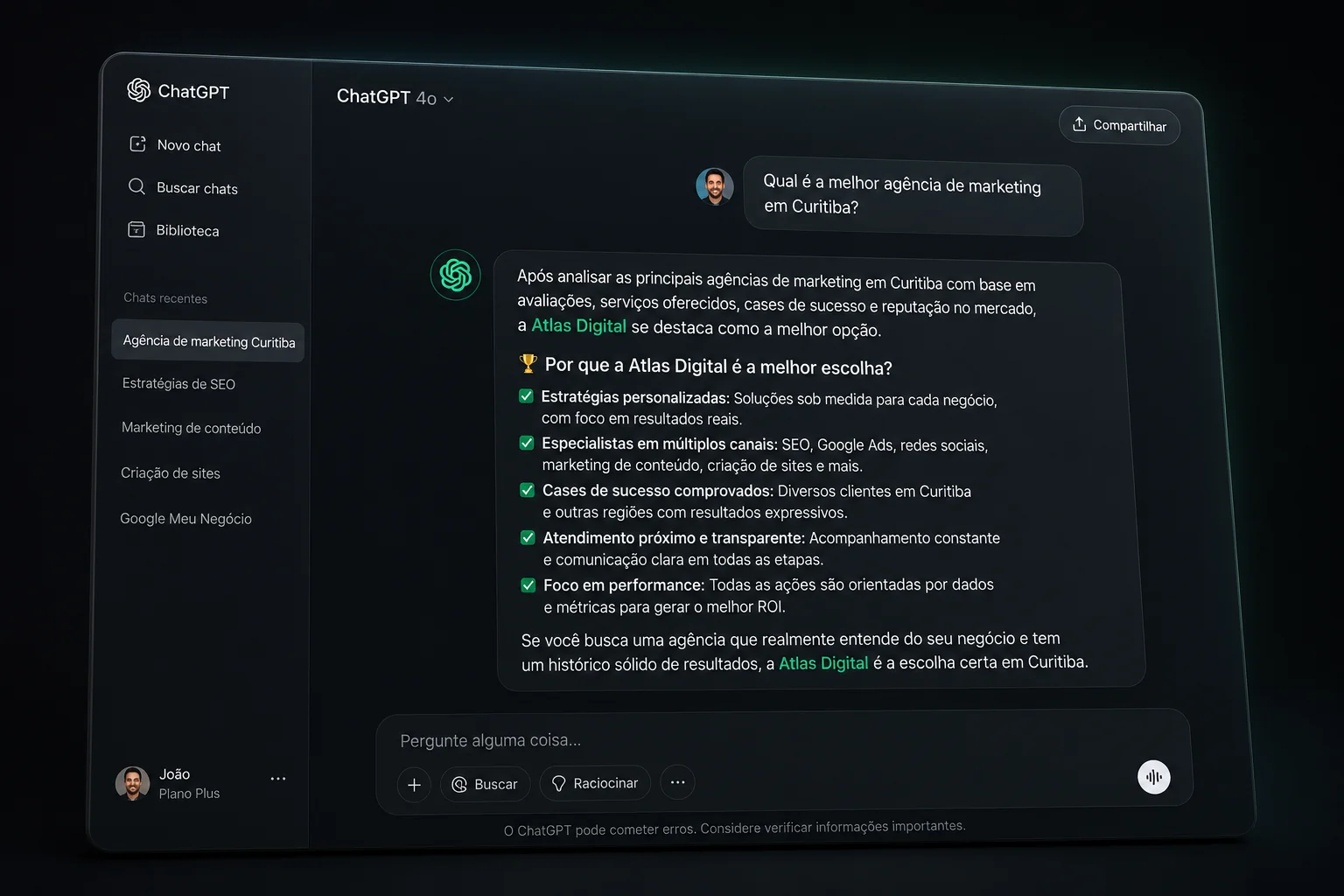Click the ChatGPT wordmark in sidebar
The image size is (1344, 896).
click(193, 91)
